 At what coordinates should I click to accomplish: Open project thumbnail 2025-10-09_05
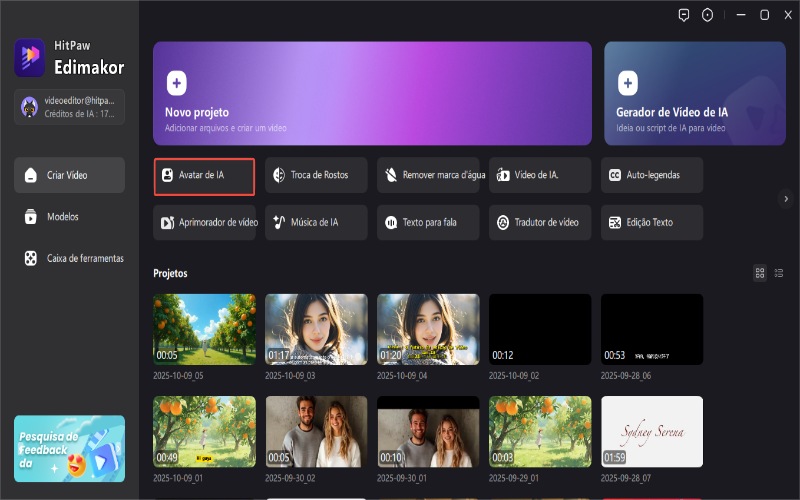204,329
